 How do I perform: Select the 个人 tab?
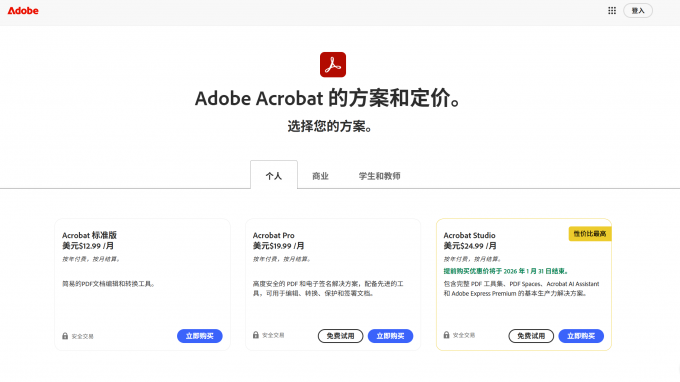pos(274,176)
